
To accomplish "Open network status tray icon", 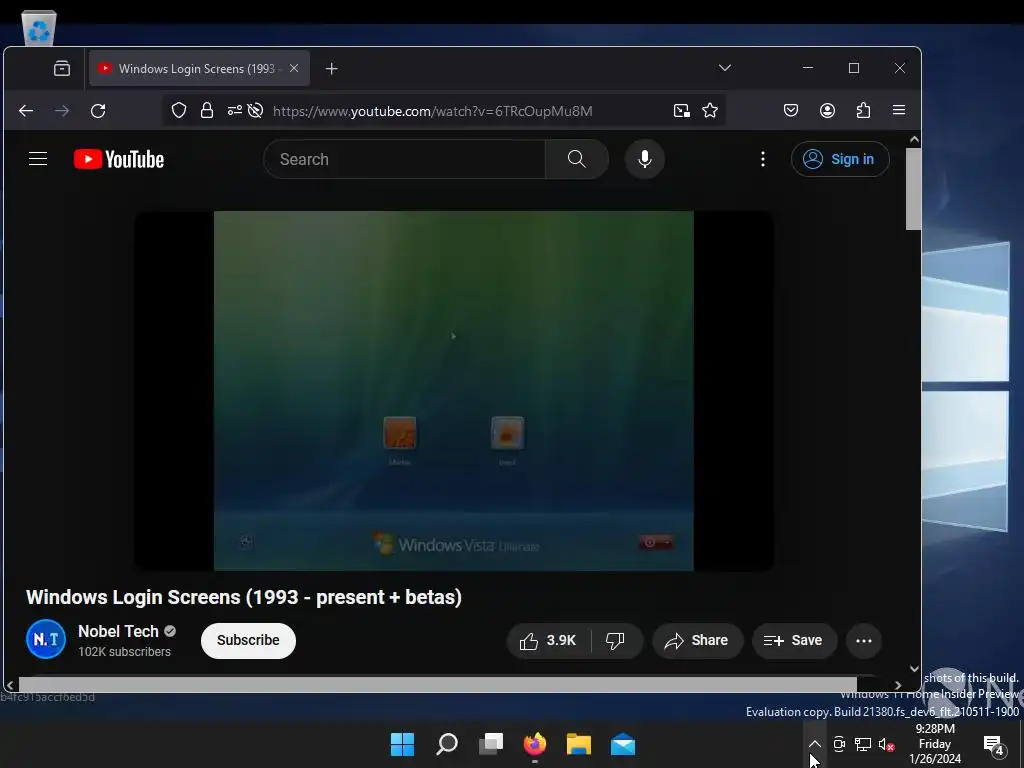I will click(863, 744).
